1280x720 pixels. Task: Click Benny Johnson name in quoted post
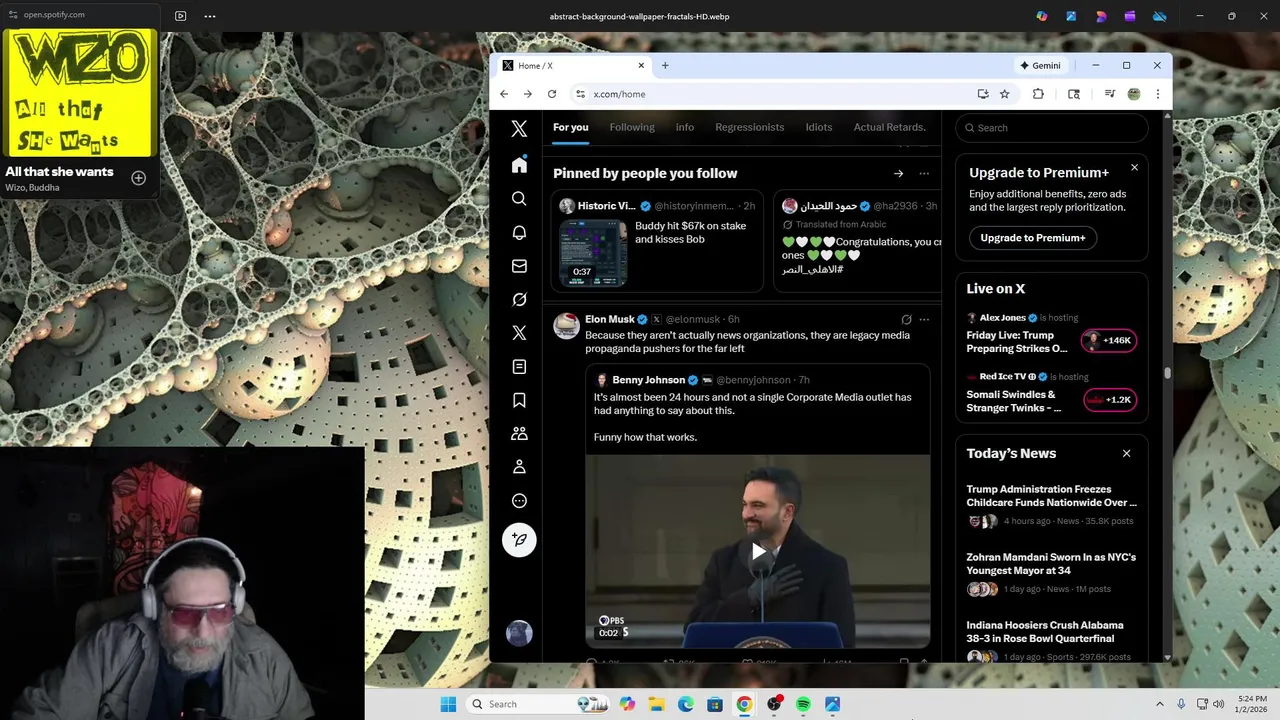point(648,380)
